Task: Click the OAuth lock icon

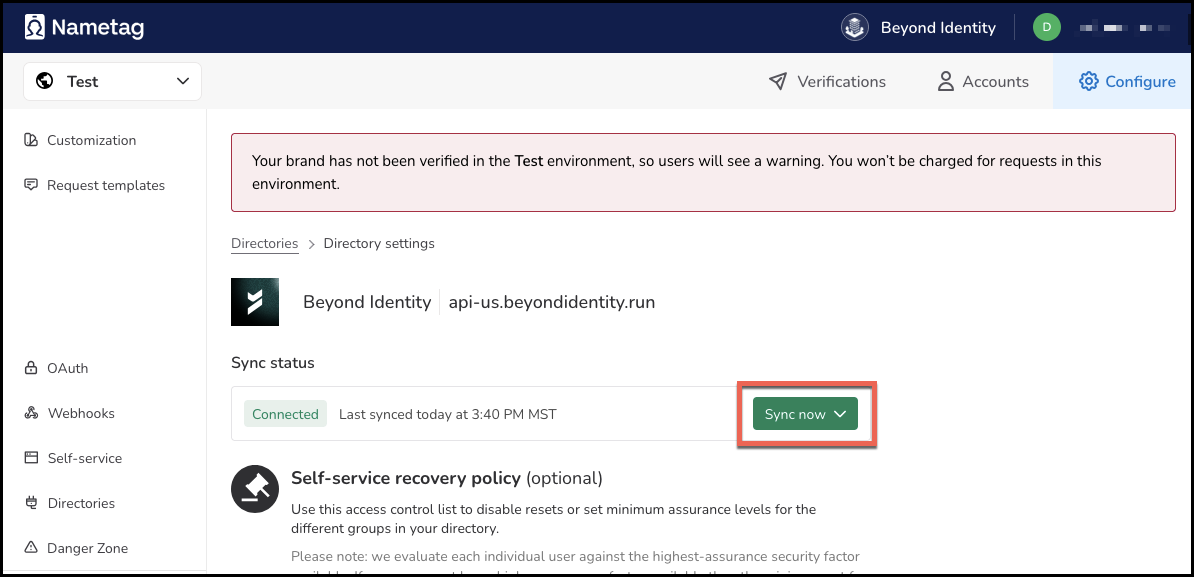Action: [31, 368]
